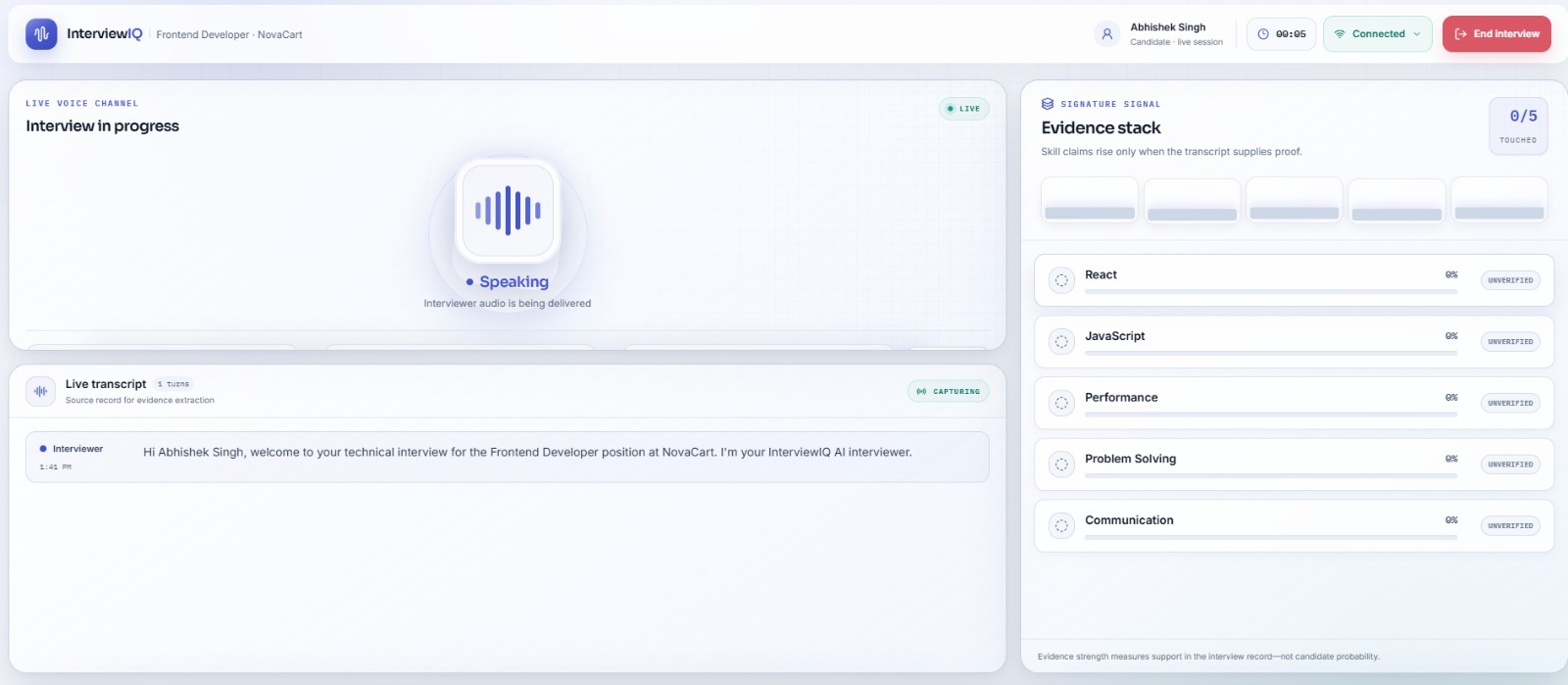Click the Problem Solving UNVERIFIED badge
Image resolution: width=1568 pixels, height=685 pixels.
pyautogui.click(x=1510, y=465)
